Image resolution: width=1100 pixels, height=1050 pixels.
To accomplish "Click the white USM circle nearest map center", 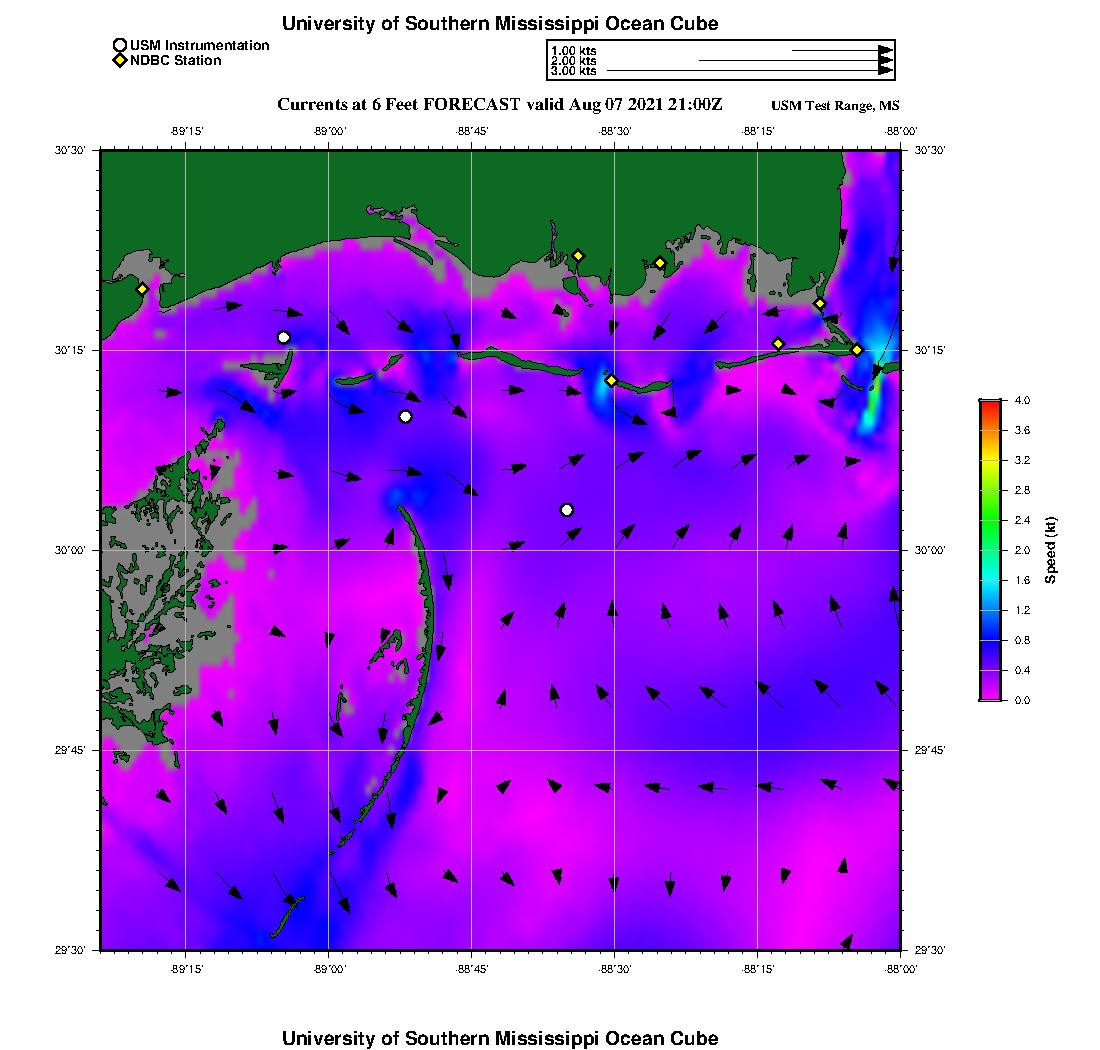I will point(405,416).
